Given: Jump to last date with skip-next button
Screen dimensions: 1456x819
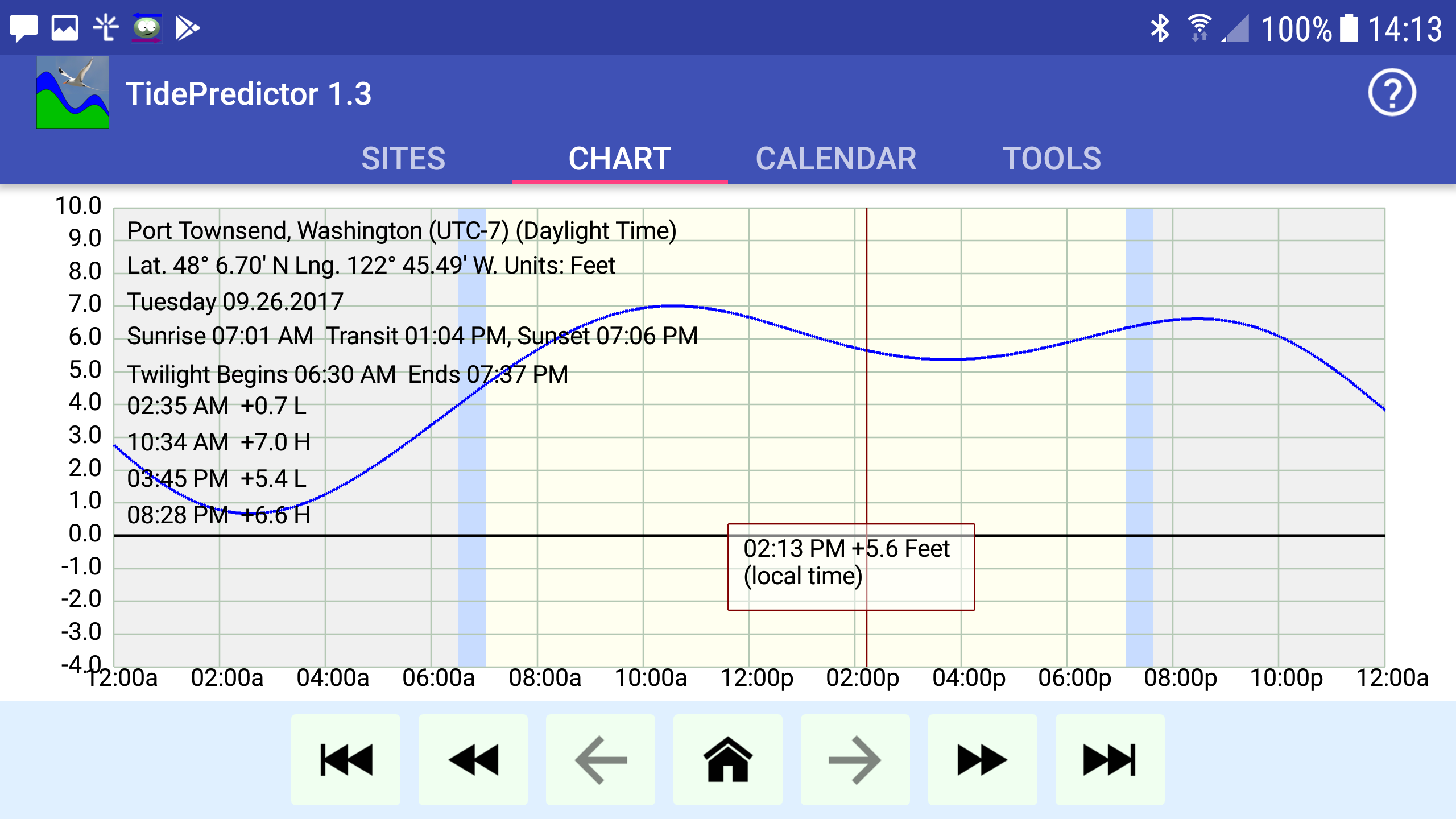Looking at the screenshot, I should click(x=1110, y=759).
